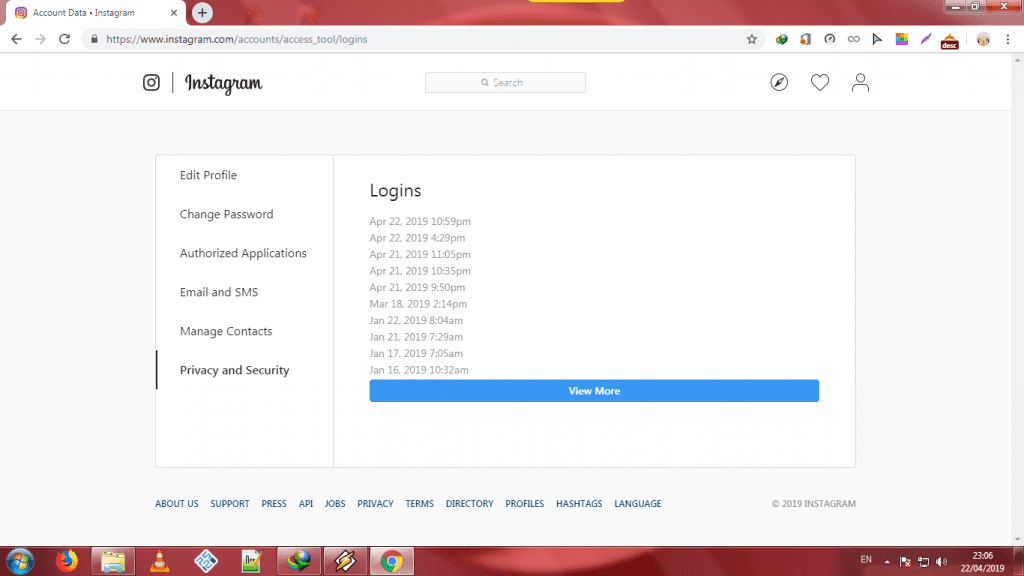Click Chrome icon in the taskbar
Image resolution: width=1024 pixels, height=576 pixels.
[x=392, y=561]
